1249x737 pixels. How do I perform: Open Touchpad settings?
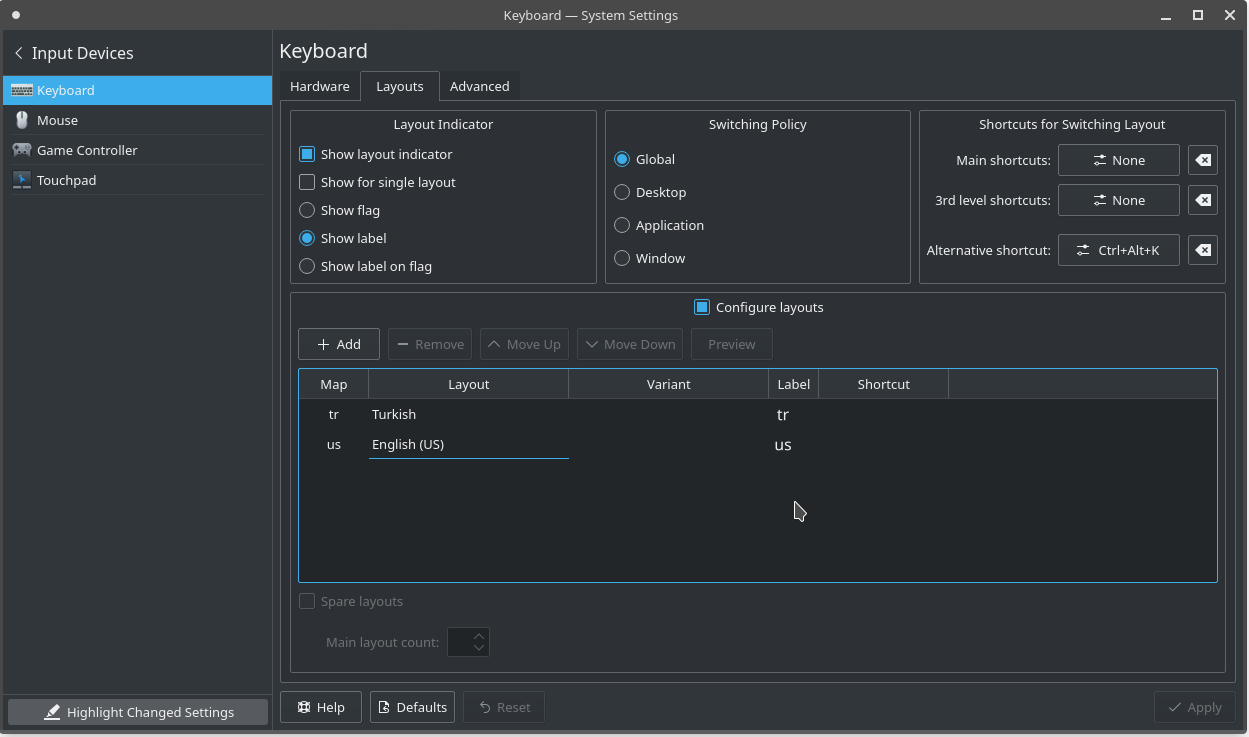click(x=65, y=180)
